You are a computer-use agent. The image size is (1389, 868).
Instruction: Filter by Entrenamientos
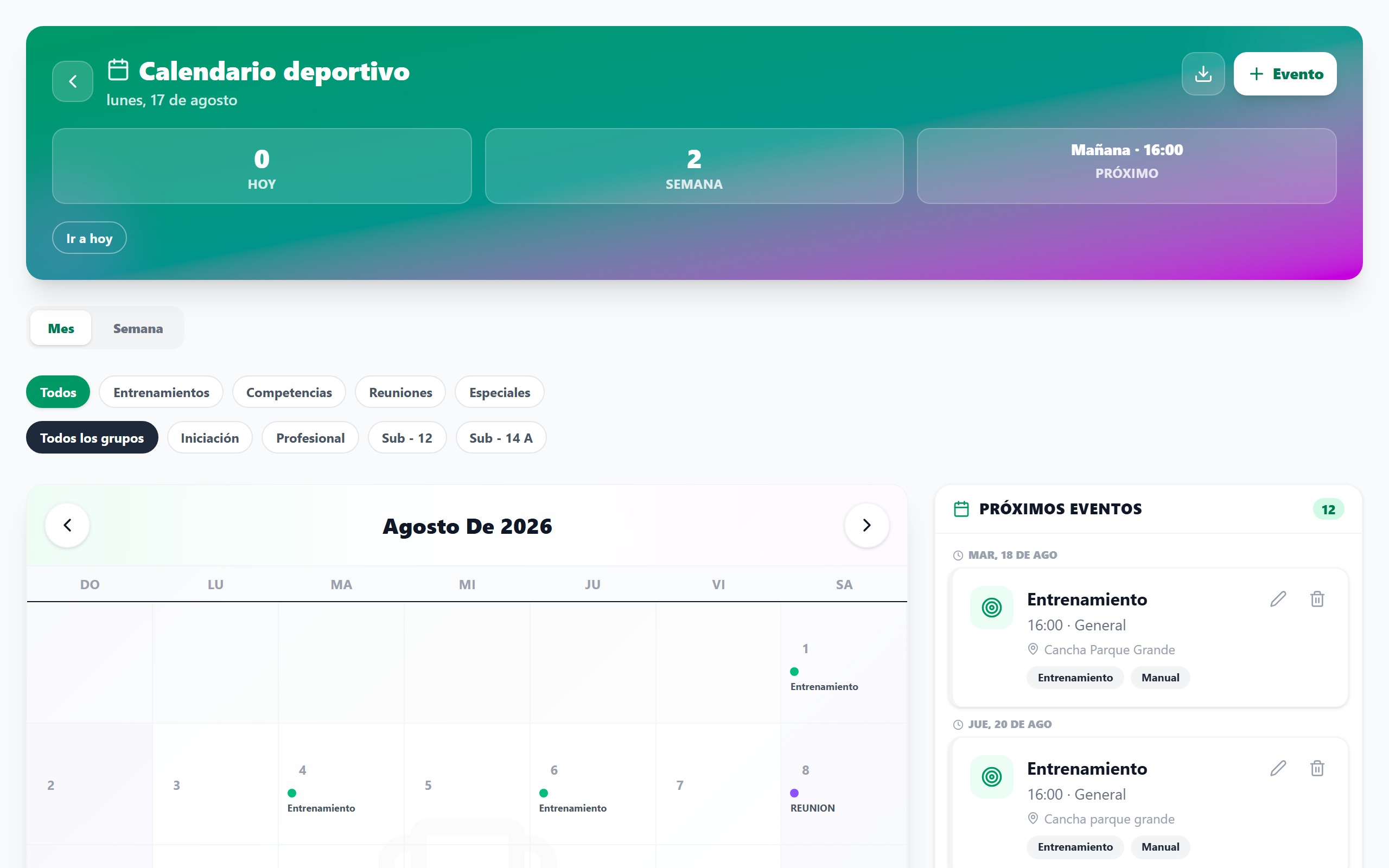point(161,392)
